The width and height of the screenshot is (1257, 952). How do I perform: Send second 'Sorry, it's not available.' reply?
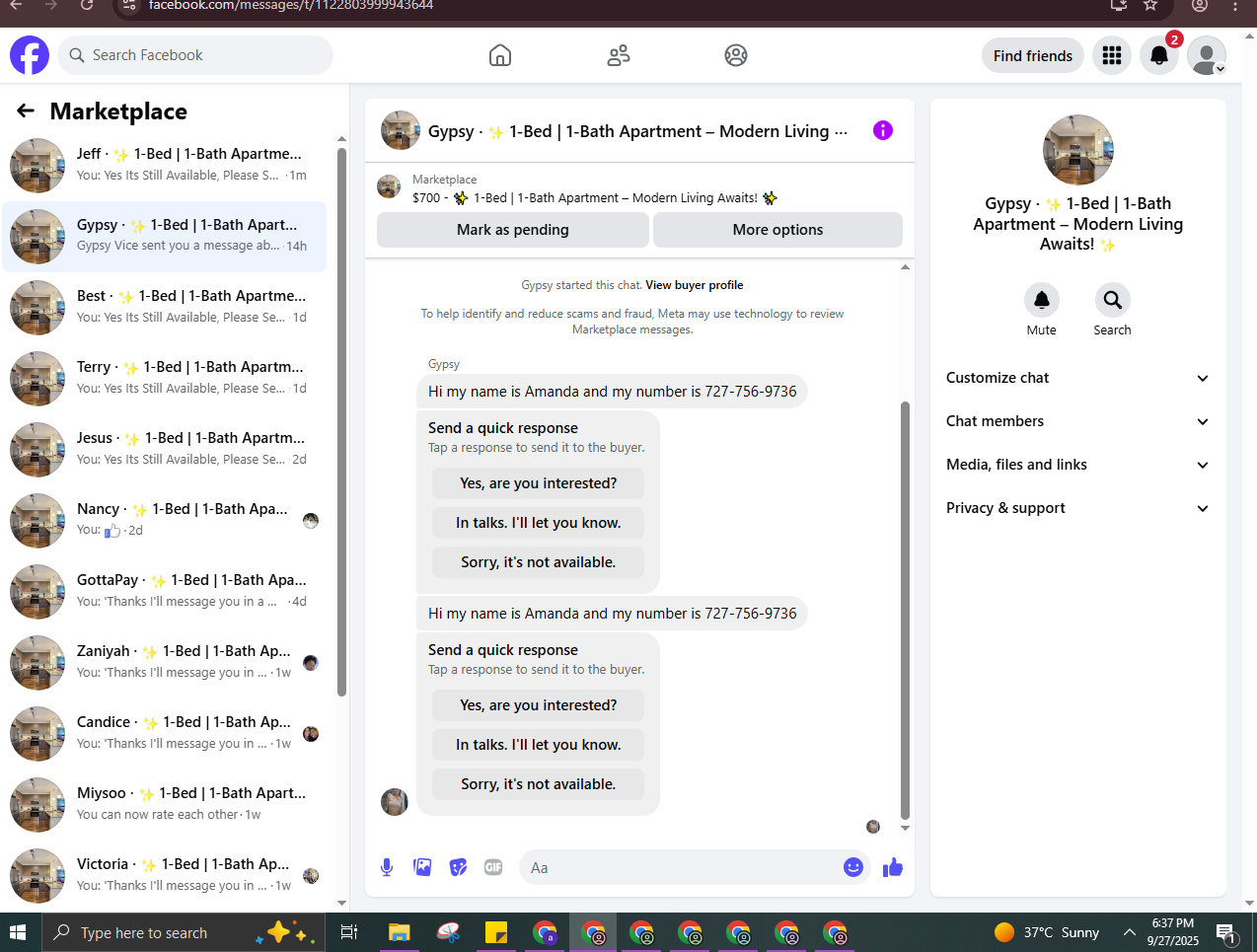[x=538, y=784]
